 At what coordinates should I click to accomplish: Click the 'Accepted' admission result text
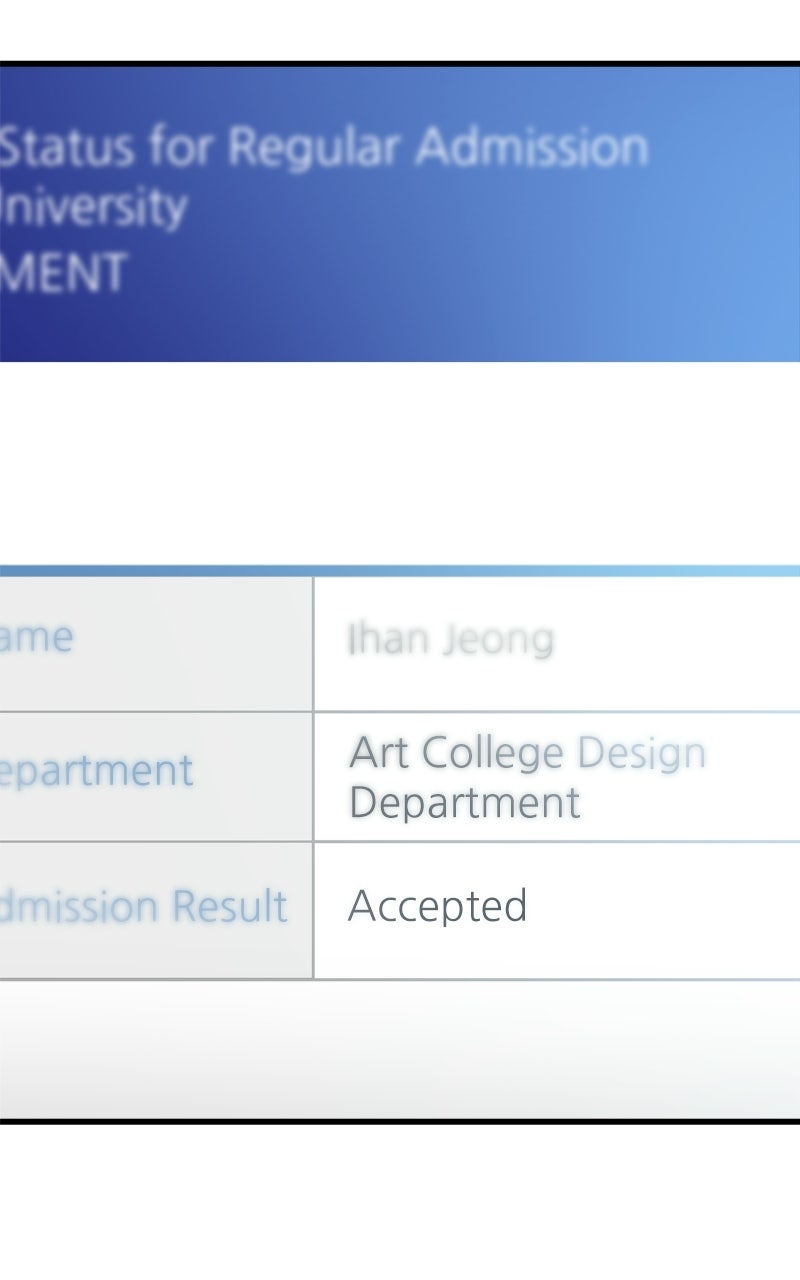point(437,907)
